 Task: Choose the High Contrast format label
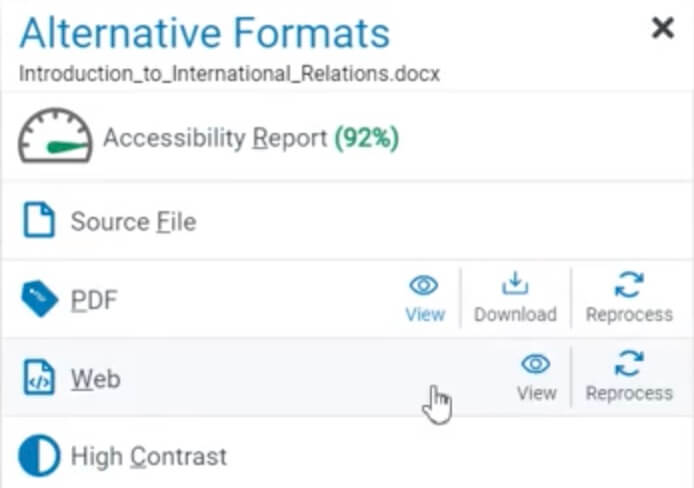149,457
